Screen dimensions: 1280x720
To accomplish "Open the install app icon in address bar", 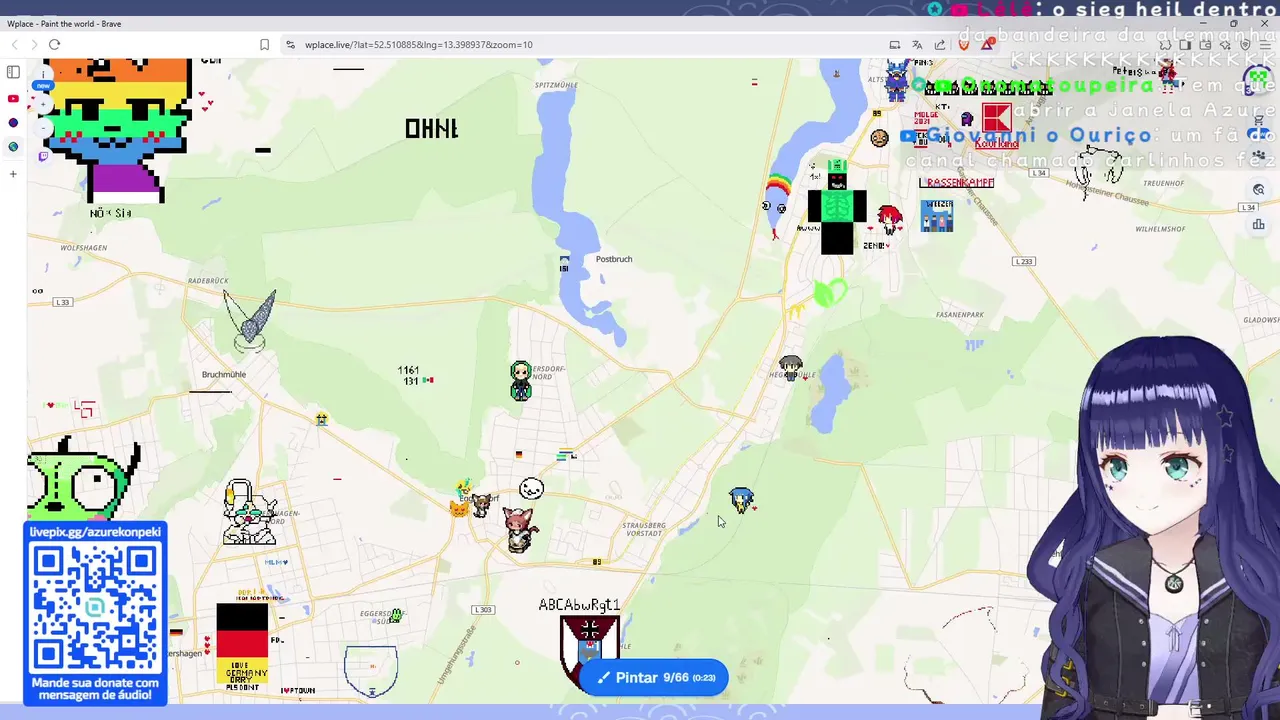I will [894, 44].
